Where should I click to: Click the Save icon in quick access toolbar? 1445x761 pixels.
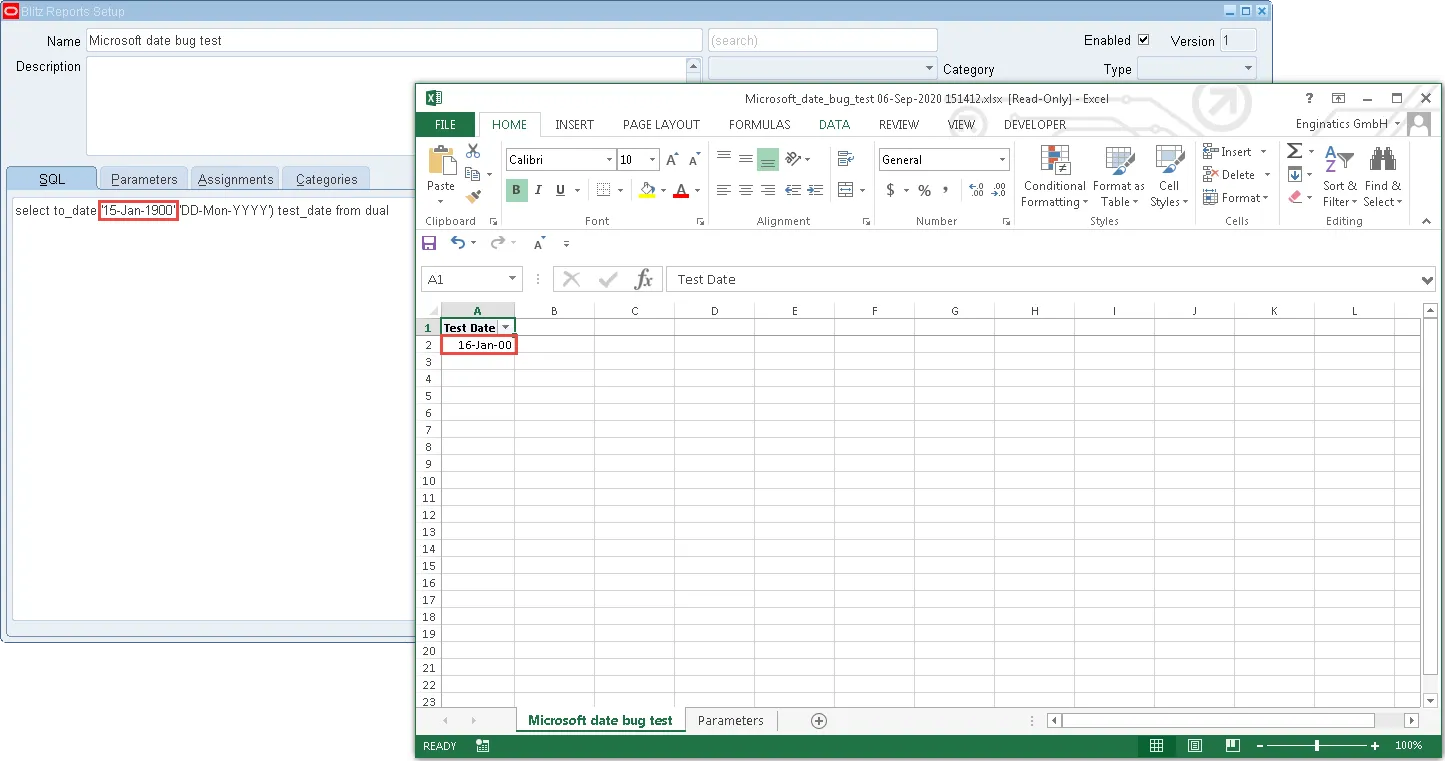pyautogui.click(x=429, y=243)
